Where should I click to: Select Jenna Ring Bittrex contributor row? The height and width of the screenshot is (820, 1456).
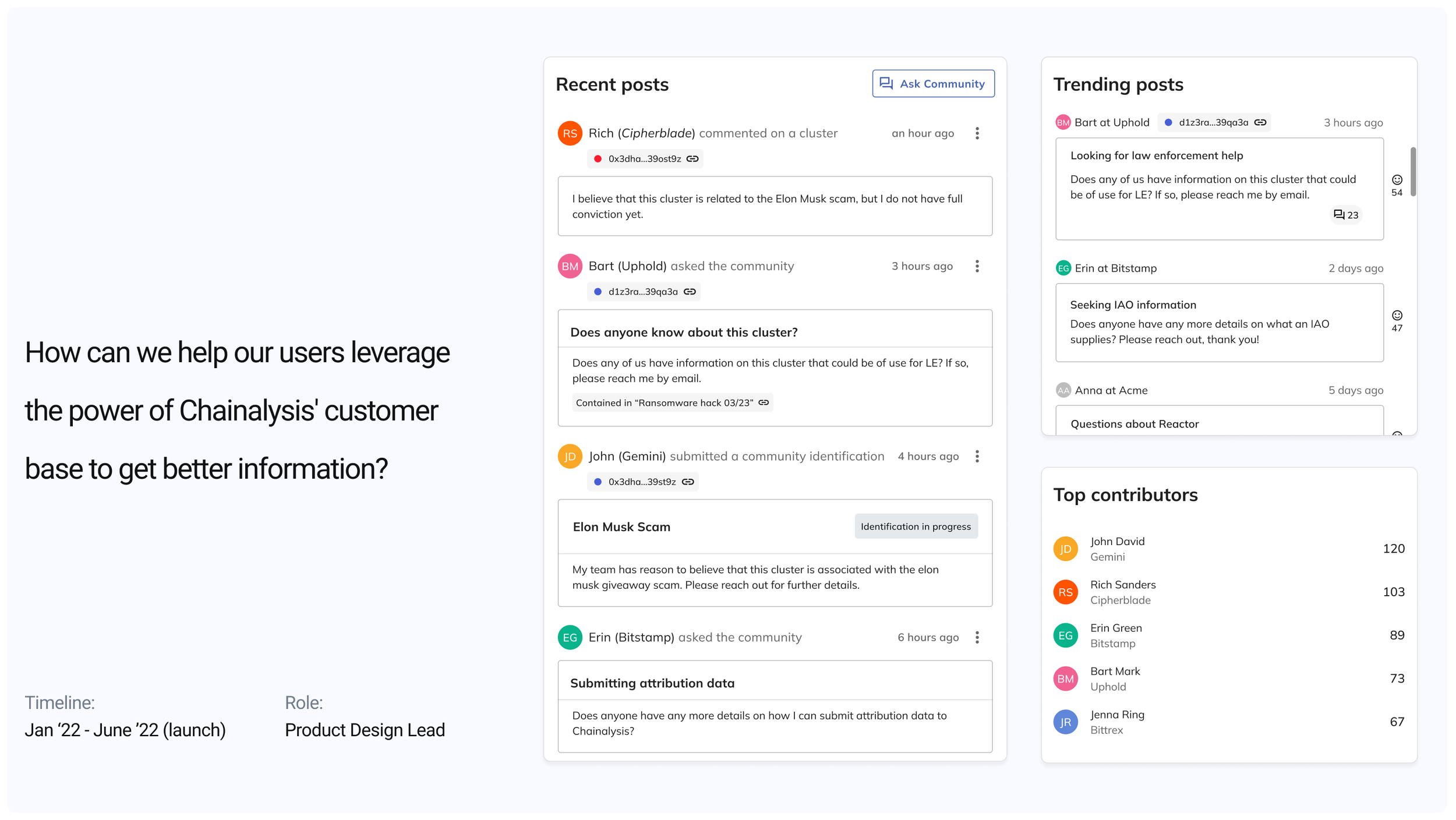click(x=1117, y=722)
